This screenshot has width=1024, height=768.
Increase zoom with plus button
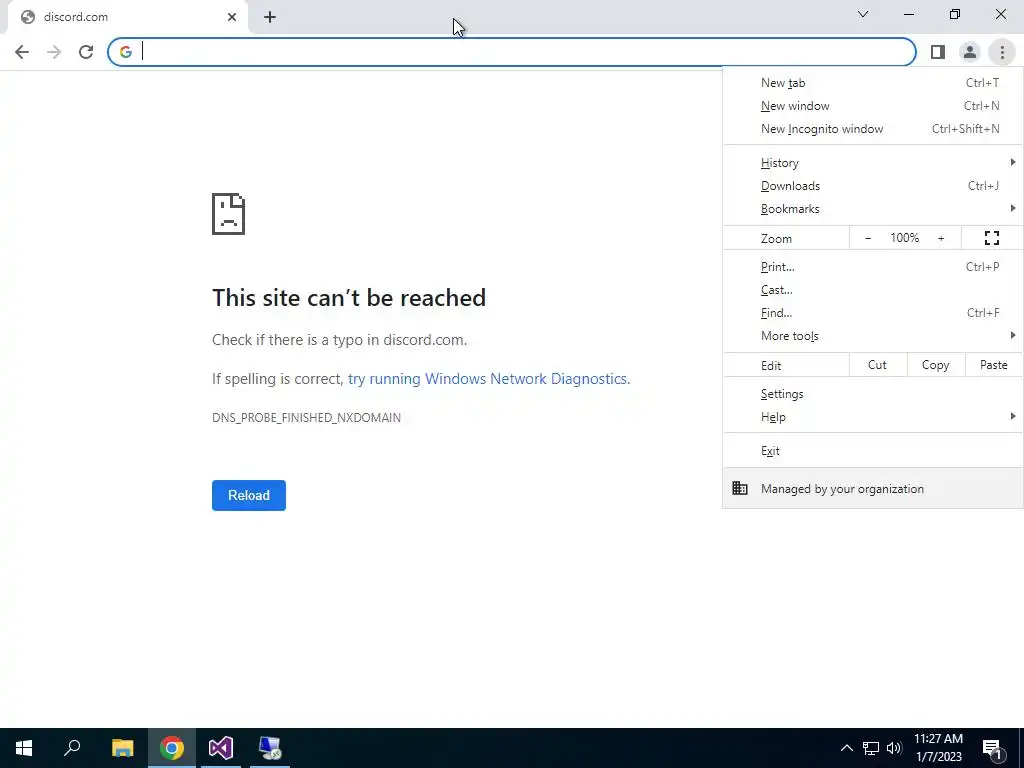(x=941, y=238)
